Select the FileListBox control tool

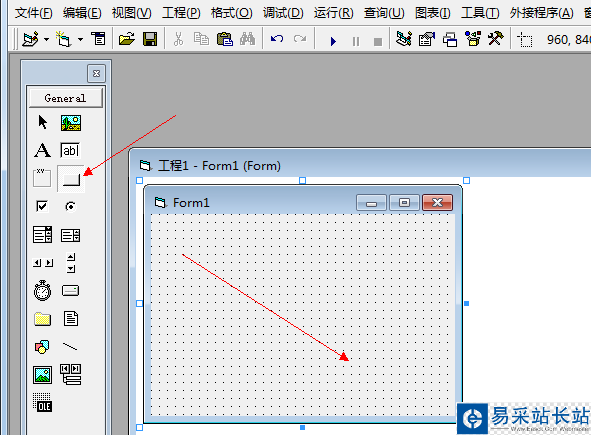[71, 319]
